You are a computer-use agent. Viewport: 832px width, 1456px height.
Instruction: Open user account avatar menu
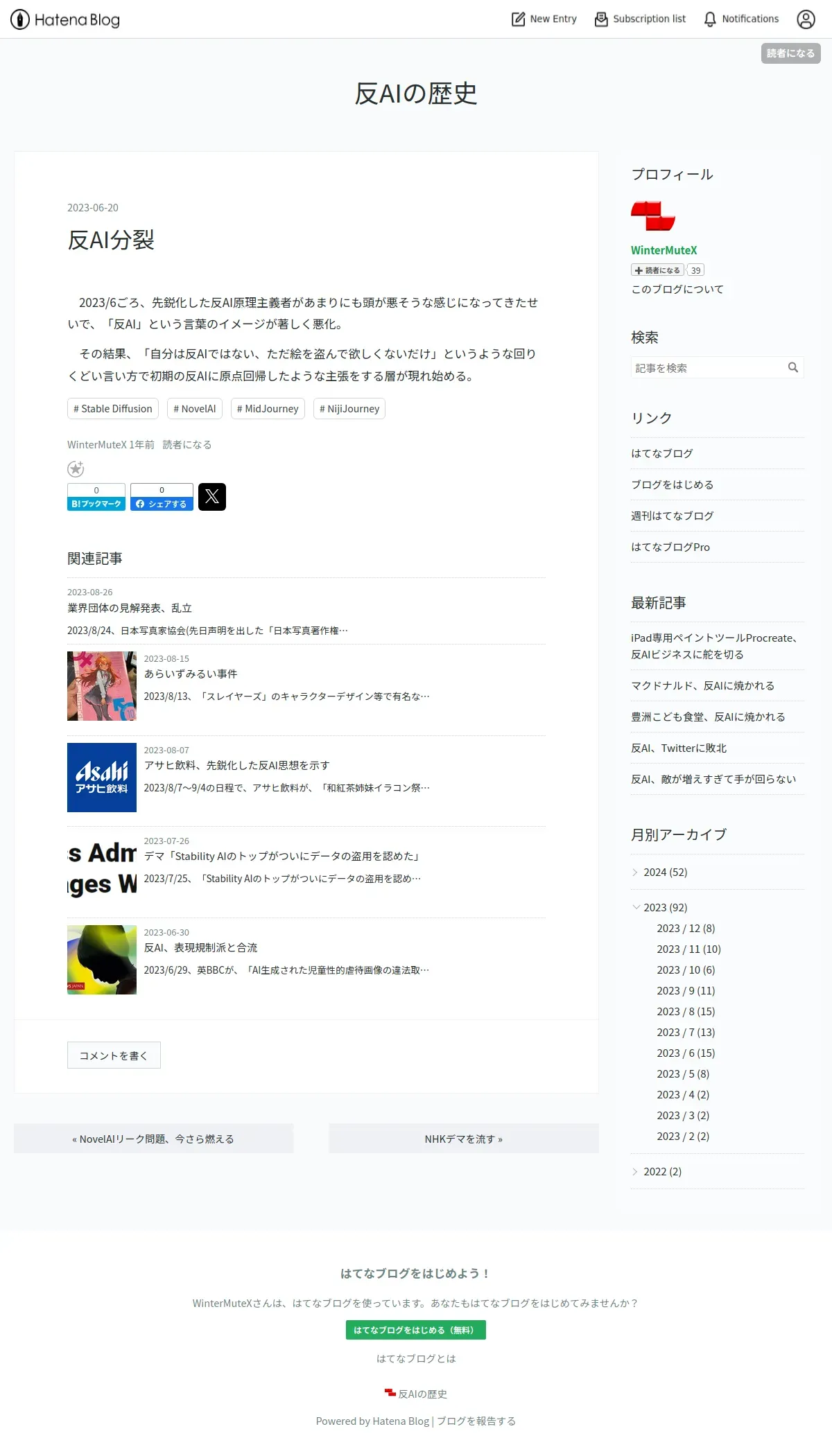click(x=806, y=19)
